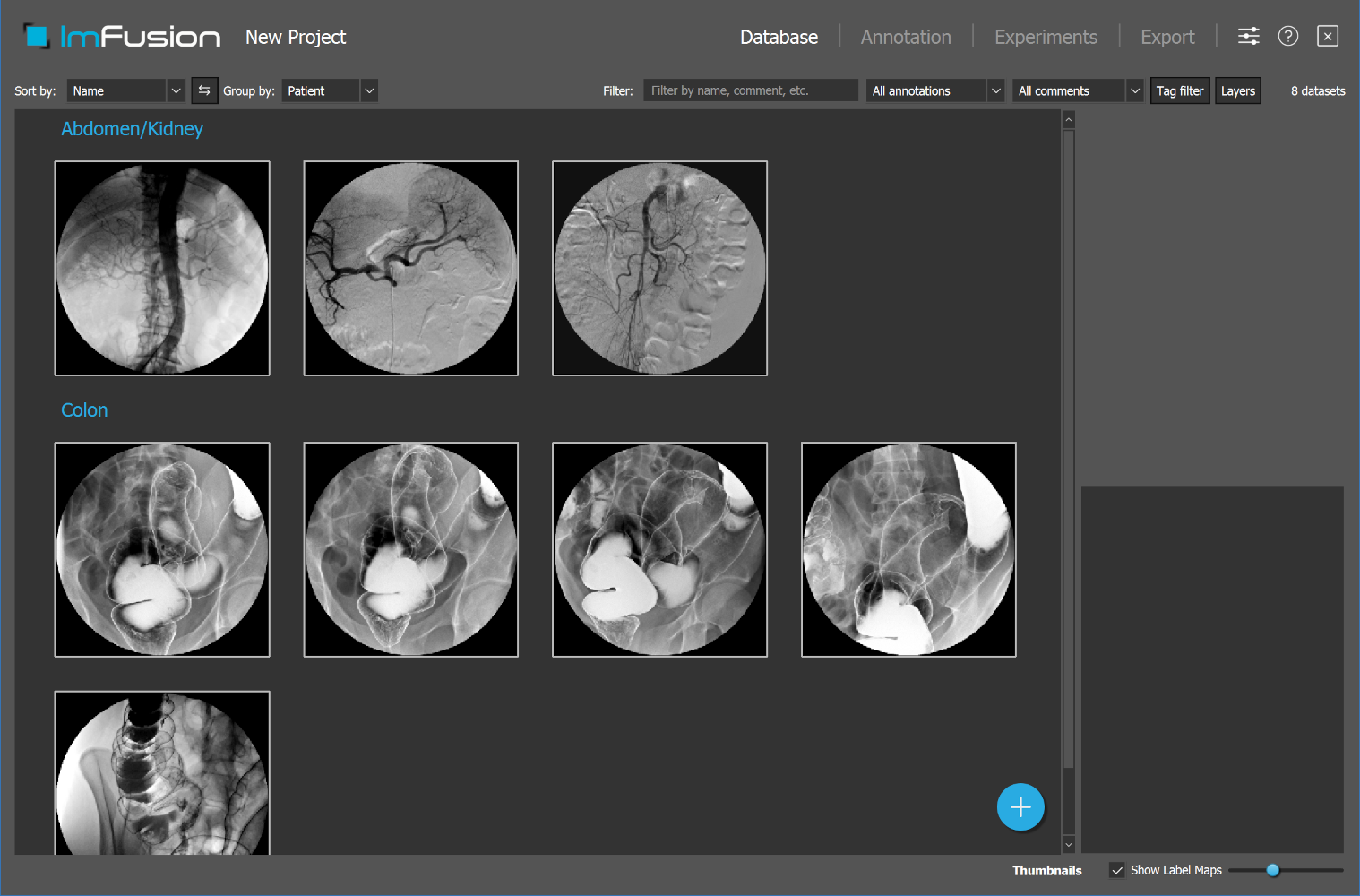Viewport: 1360px width, 896px height.
Task: Open the Sort by Name dropdown
Action: point(125,90)
